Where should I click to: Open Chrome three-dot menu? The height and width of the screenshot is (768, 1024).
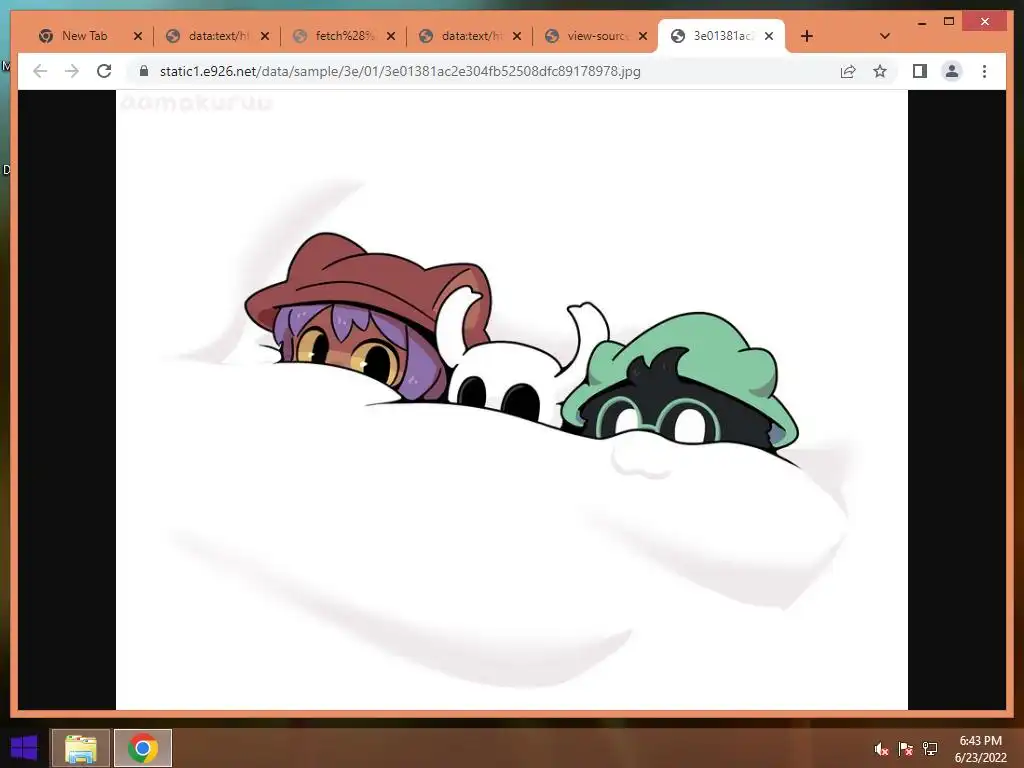point(984,71)
